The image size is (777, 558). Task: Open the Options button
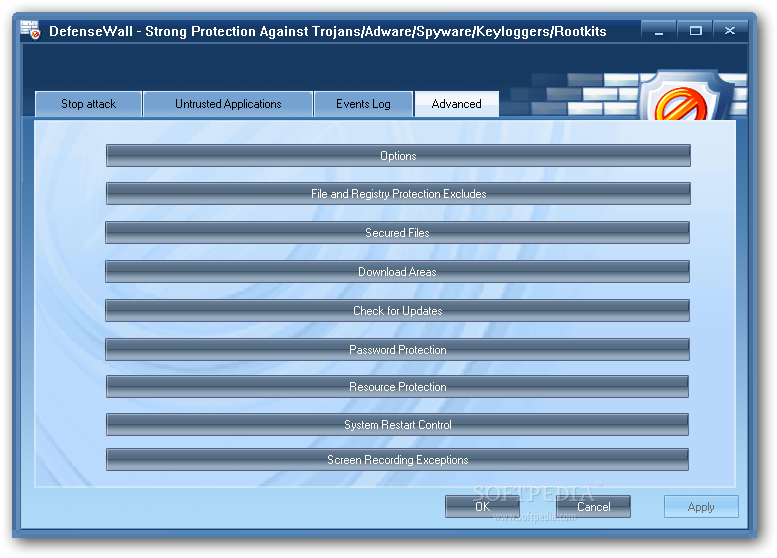tap(398, 156)
